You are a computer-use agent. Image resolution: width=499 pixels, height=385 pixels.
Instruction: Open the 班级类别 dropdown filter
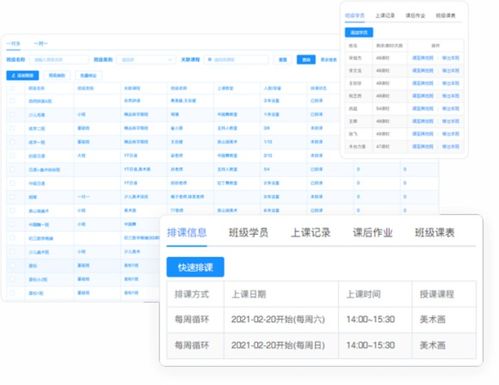coord(146,60)
